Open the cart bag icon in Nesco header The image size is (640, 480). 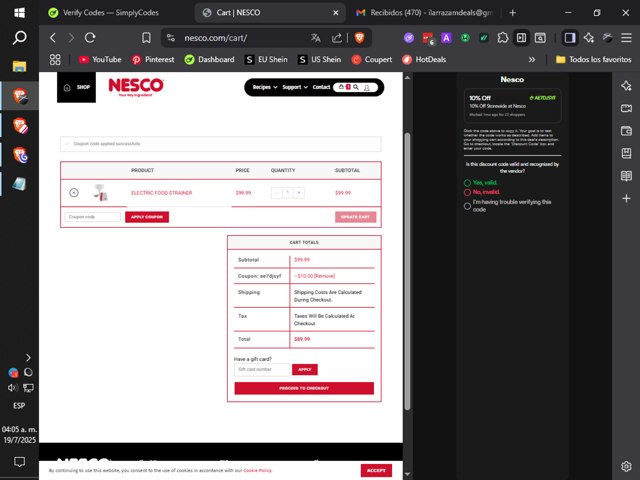[341, 87]
